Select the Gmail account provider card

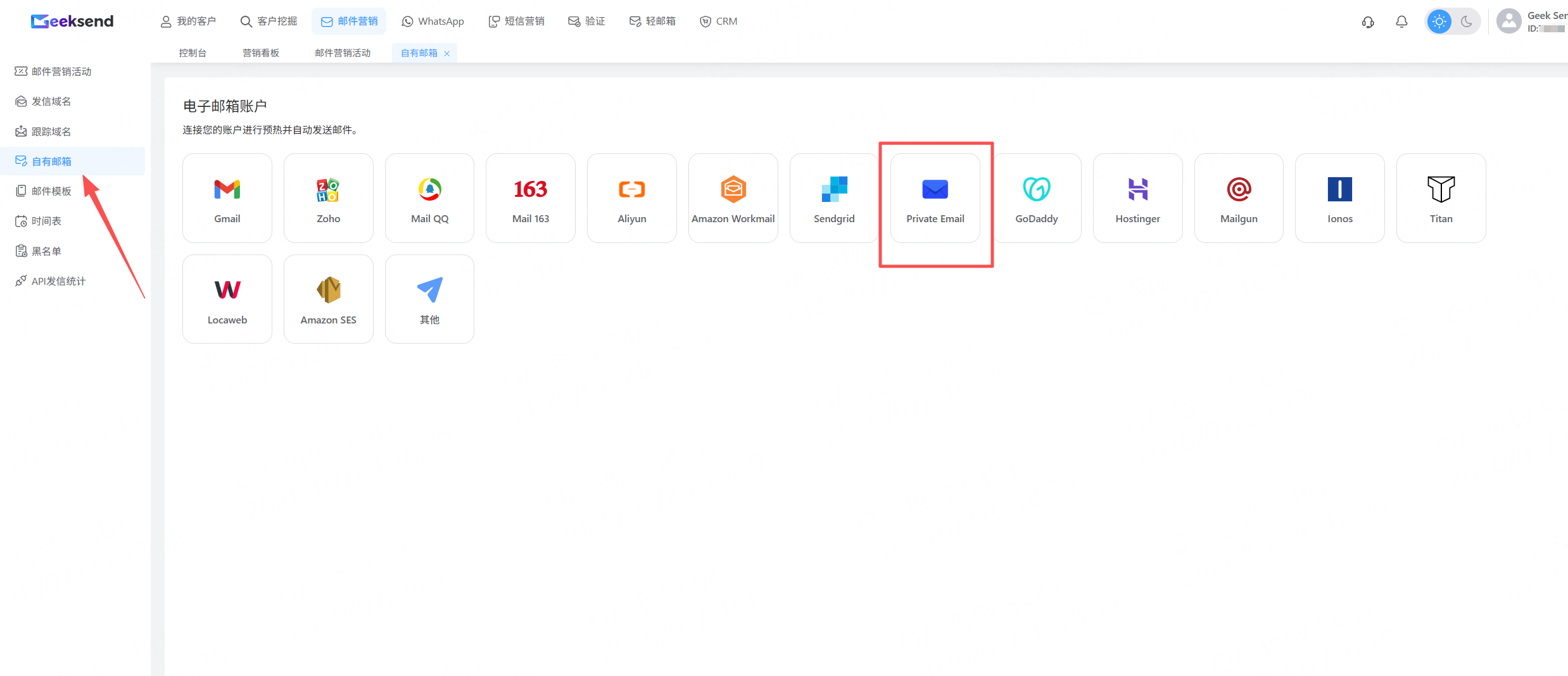(x=227, y=198)
